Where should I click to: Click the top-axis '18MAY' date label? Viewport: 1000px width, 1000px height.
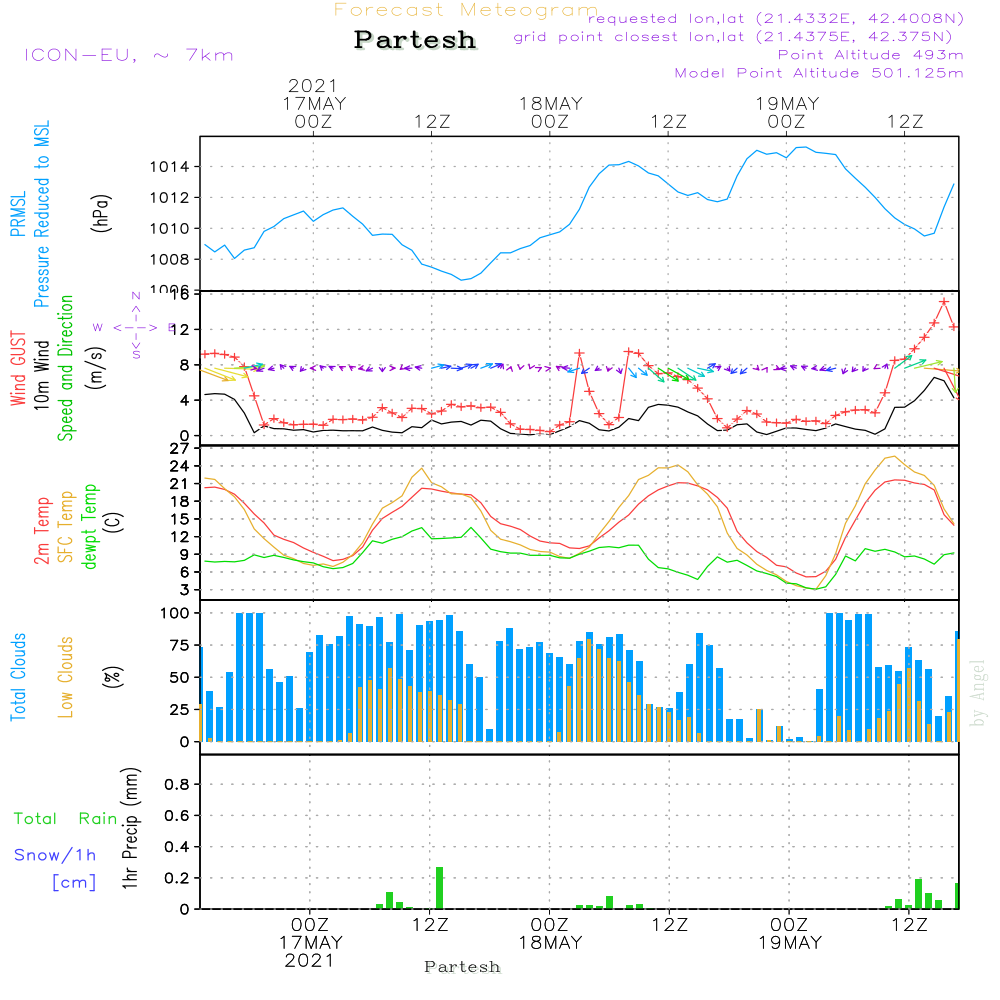click(550, 103)
